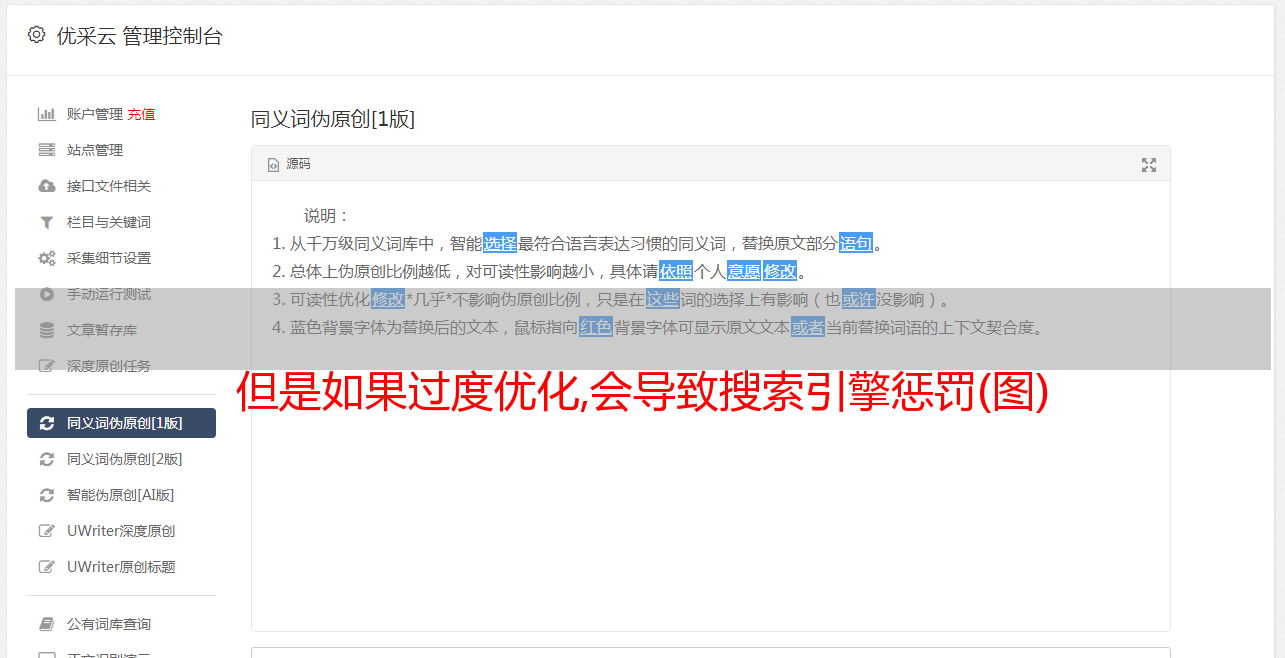
Task: Click the 栏目与关键词 filter icon
Action: pos(46,222)
